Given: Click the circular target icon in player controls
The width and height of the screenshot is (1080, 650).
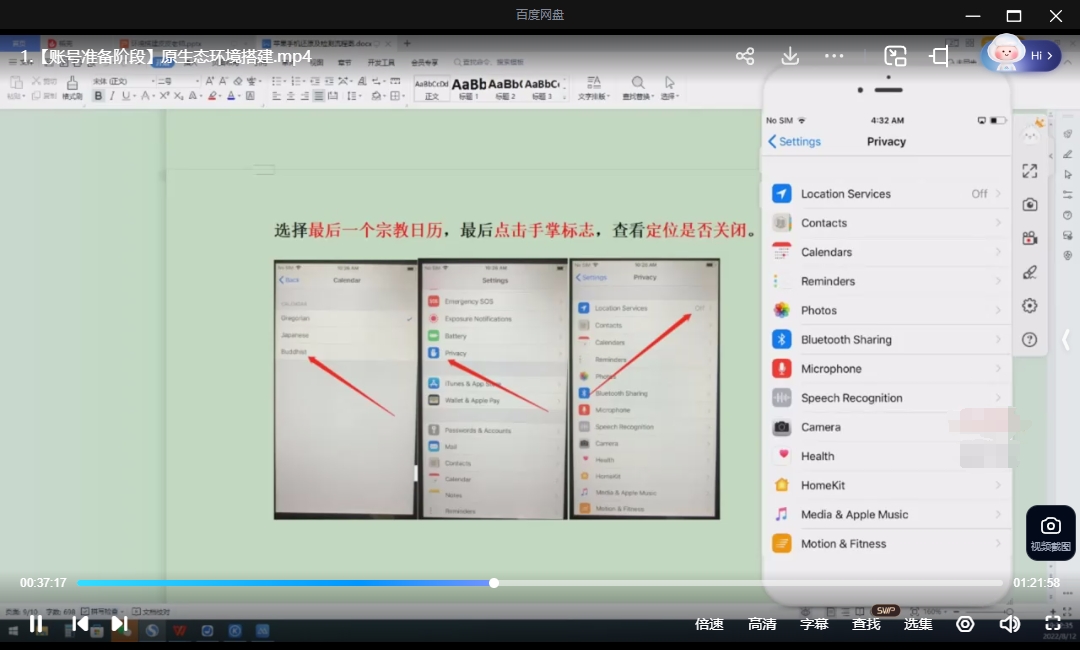Looking at the screenshot, I should click(965, 624).
